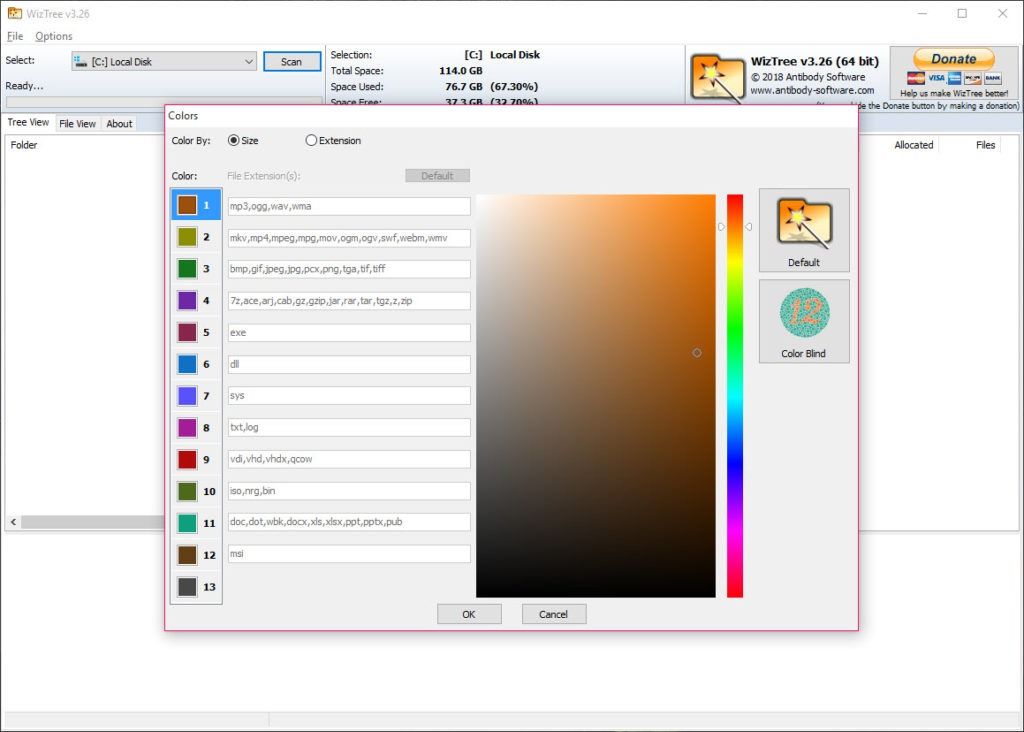1024x732 pixels.
Task: Click the bmp,gif,jpeg extension field
Action: 349,269
